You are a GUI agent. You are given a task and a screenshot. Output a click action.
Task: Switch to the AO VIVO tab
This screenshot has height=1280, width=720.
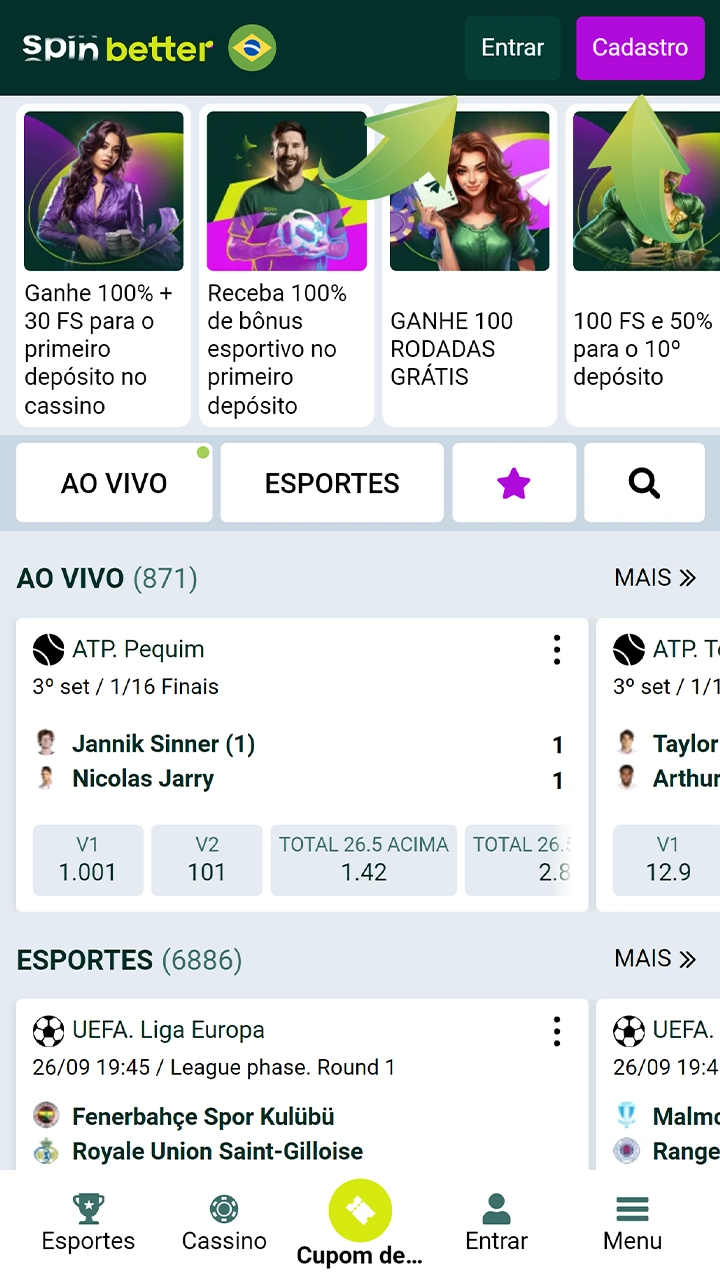(x=114, y=483)
